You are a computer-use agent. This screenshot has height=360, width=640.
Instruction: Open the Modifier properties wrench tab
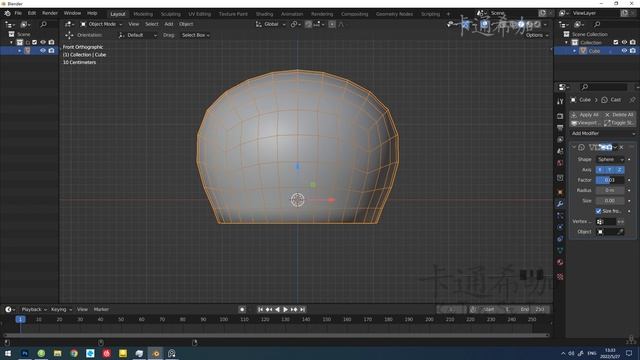560,204
